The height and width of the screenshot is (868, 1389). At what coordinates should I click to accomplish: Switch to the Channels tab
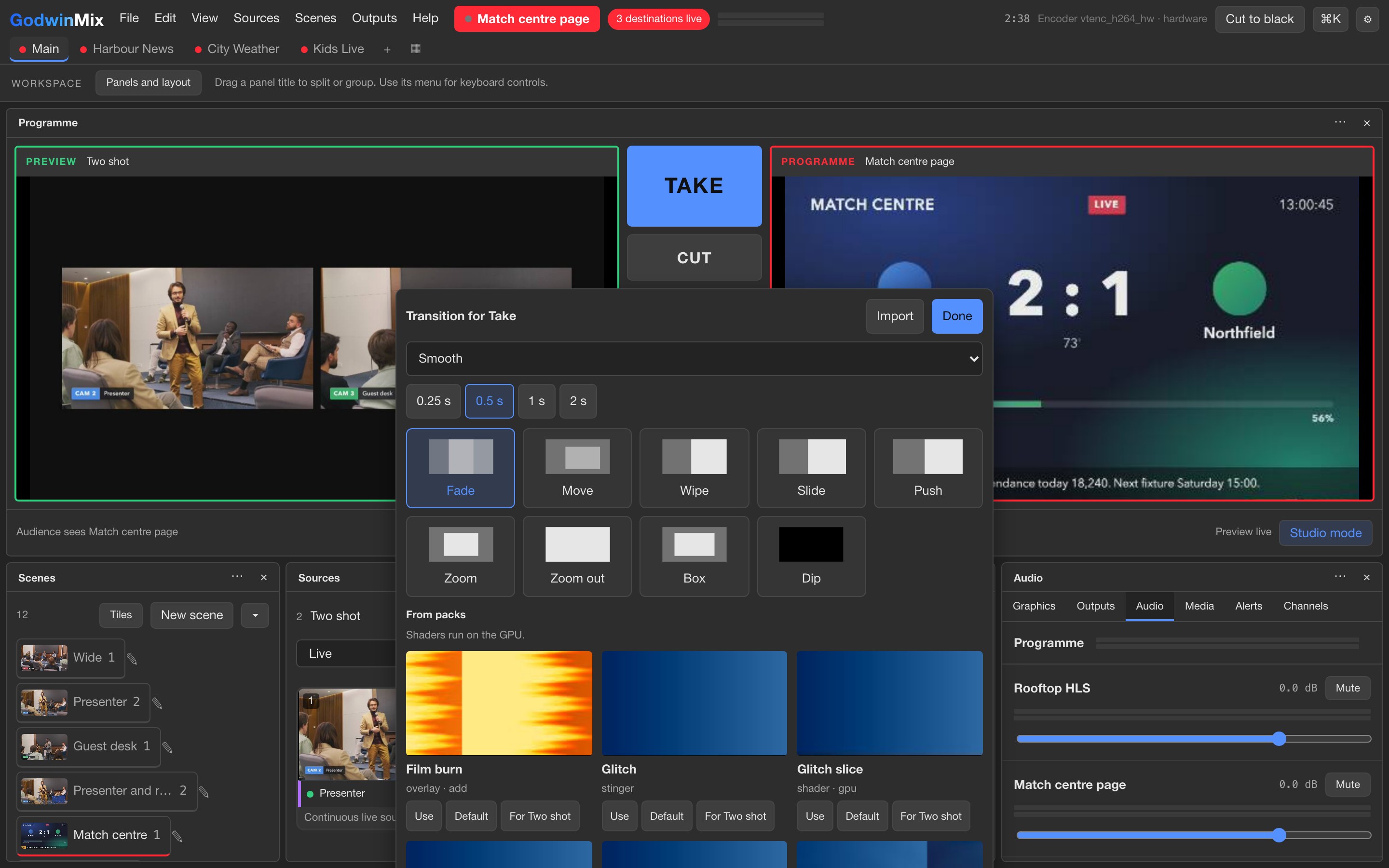click(1305, 606)
